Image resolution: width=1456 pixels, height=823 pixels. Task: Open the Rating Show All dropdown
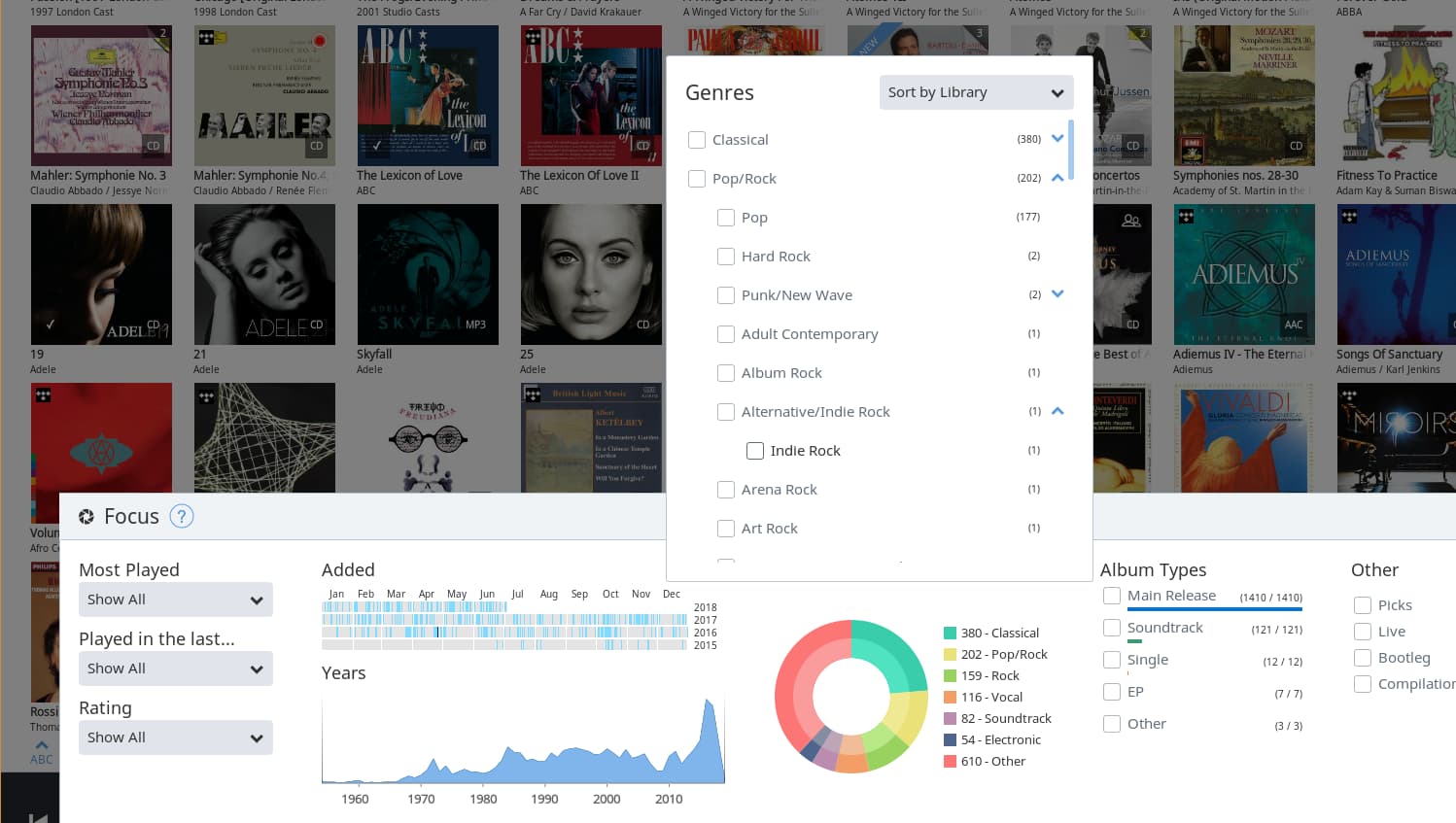click(176, 737)
